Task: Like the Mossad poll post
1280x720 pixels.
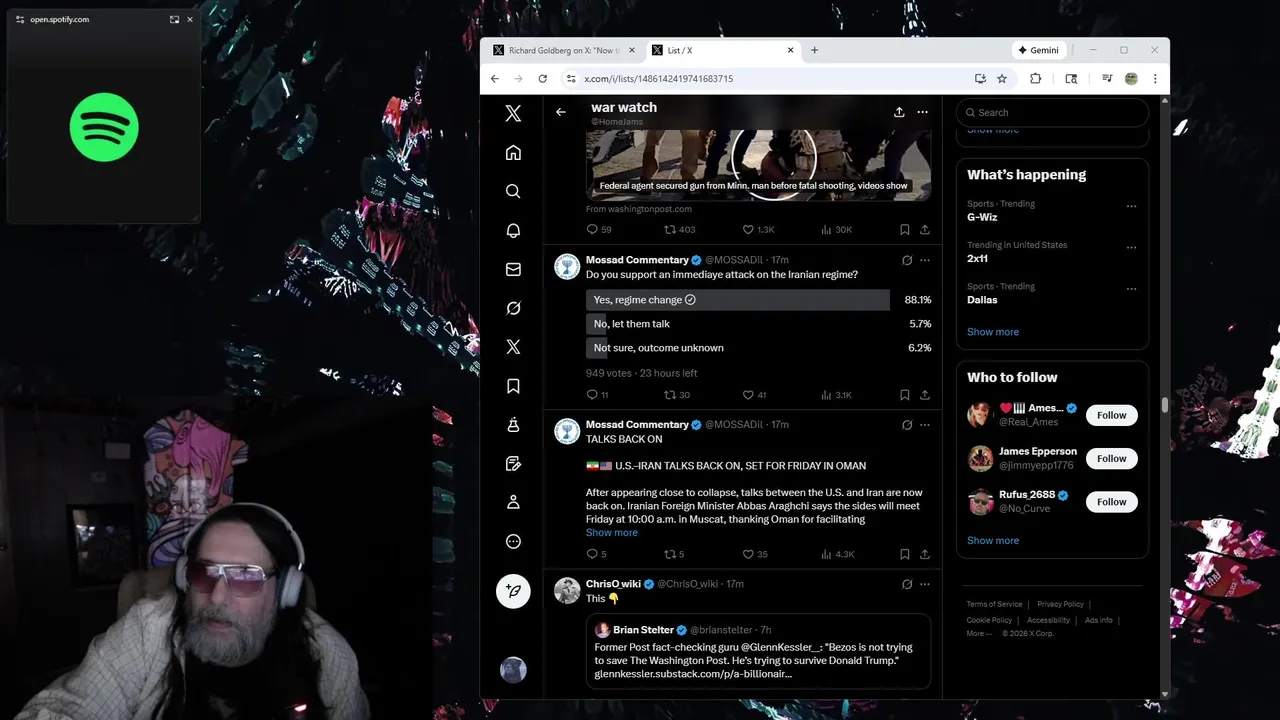Action: coord(754,395)
